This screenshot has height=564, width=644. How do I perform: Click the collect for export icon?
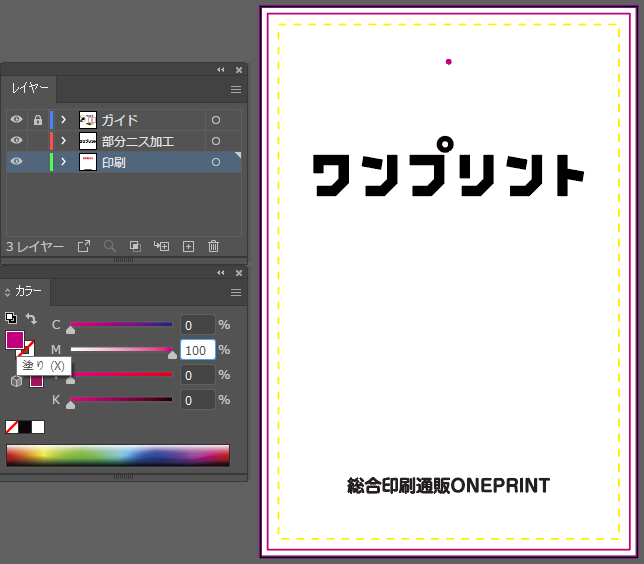[84, 246]
